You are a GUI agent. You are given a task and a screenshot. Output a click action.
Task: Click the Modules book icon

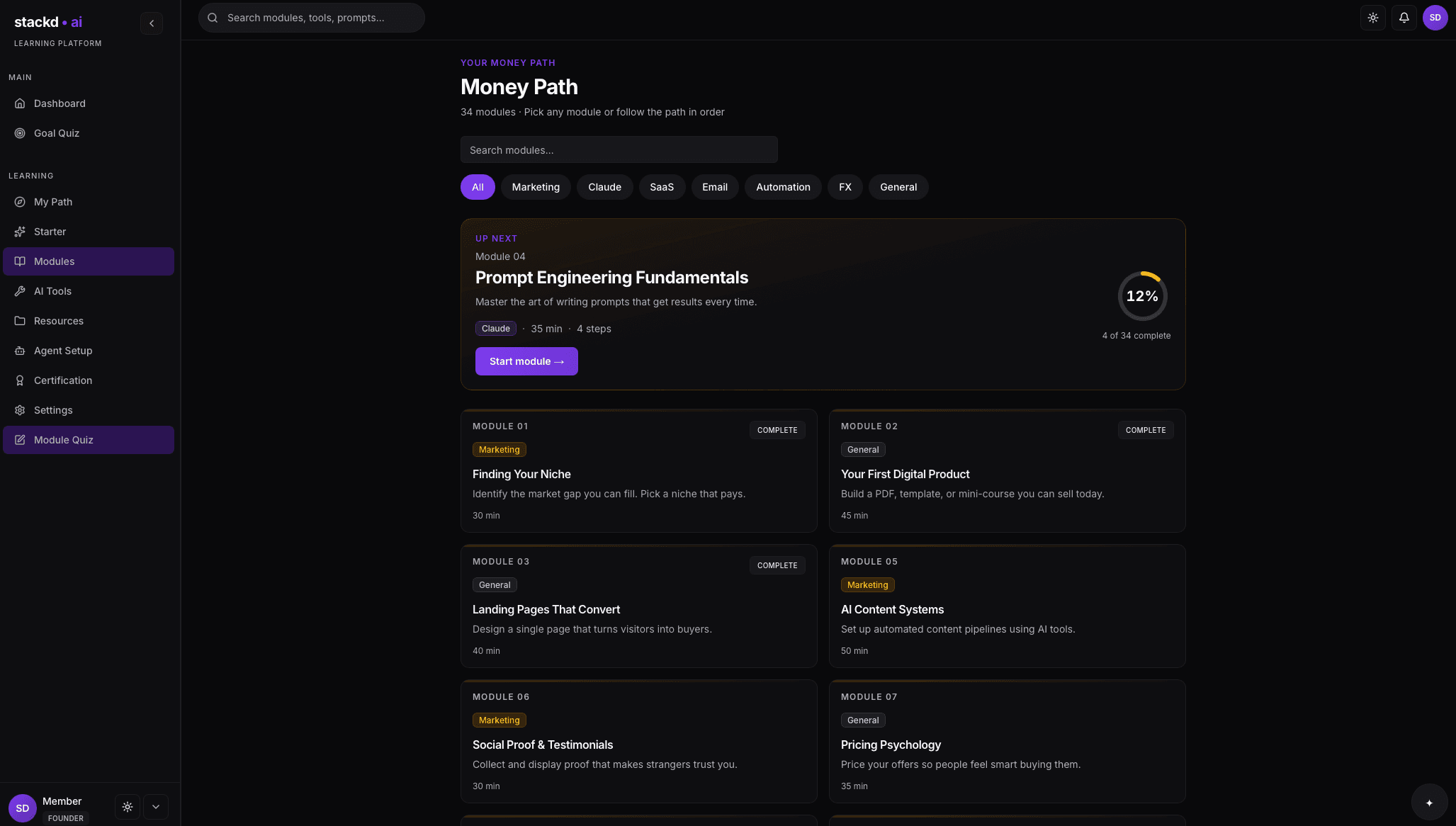20,261
